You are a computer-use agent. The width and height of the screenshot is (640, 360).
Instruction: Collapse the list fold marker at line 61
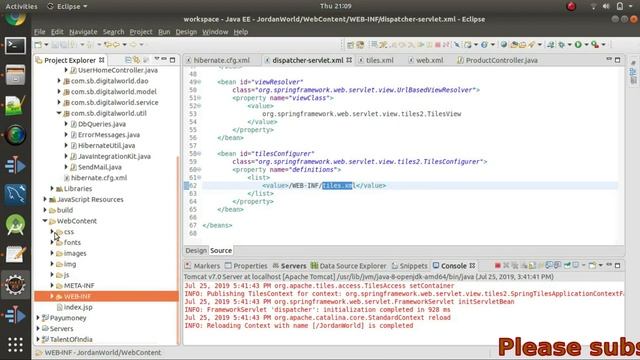199,178
